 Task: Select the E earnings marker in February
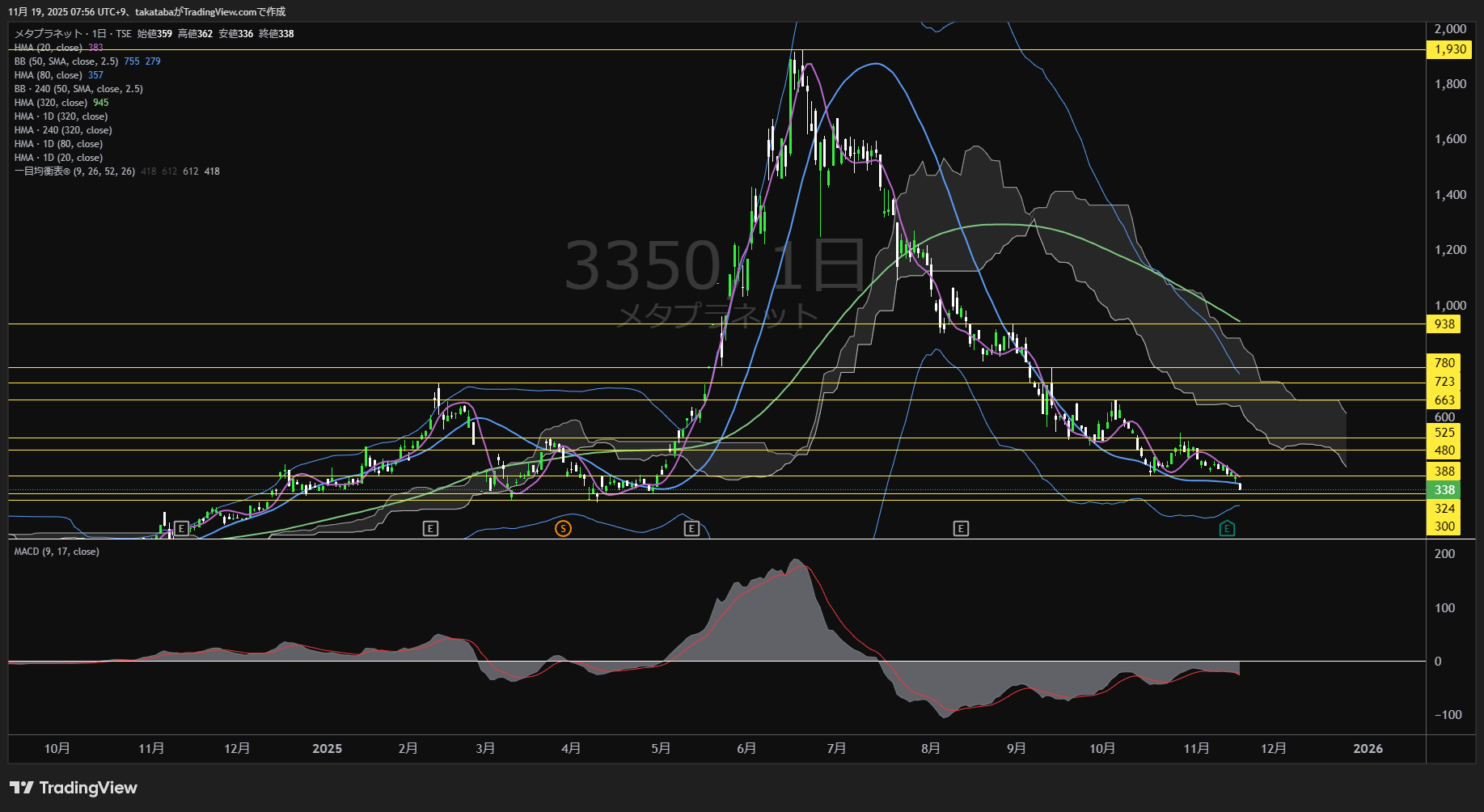(430, 528)
